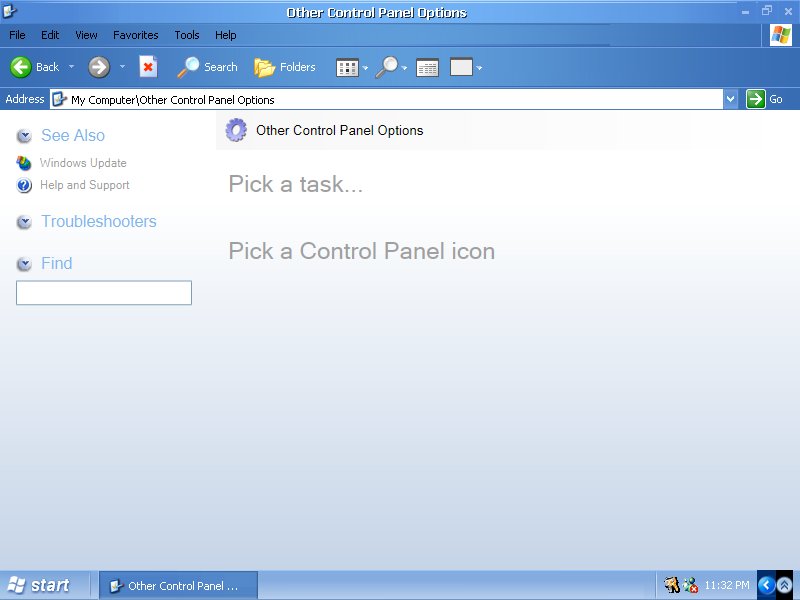The width and height of the screenshot is (800, 600).
Task: Open the Windows Update link
Action: pyautogui.click(x=83, y=163)
